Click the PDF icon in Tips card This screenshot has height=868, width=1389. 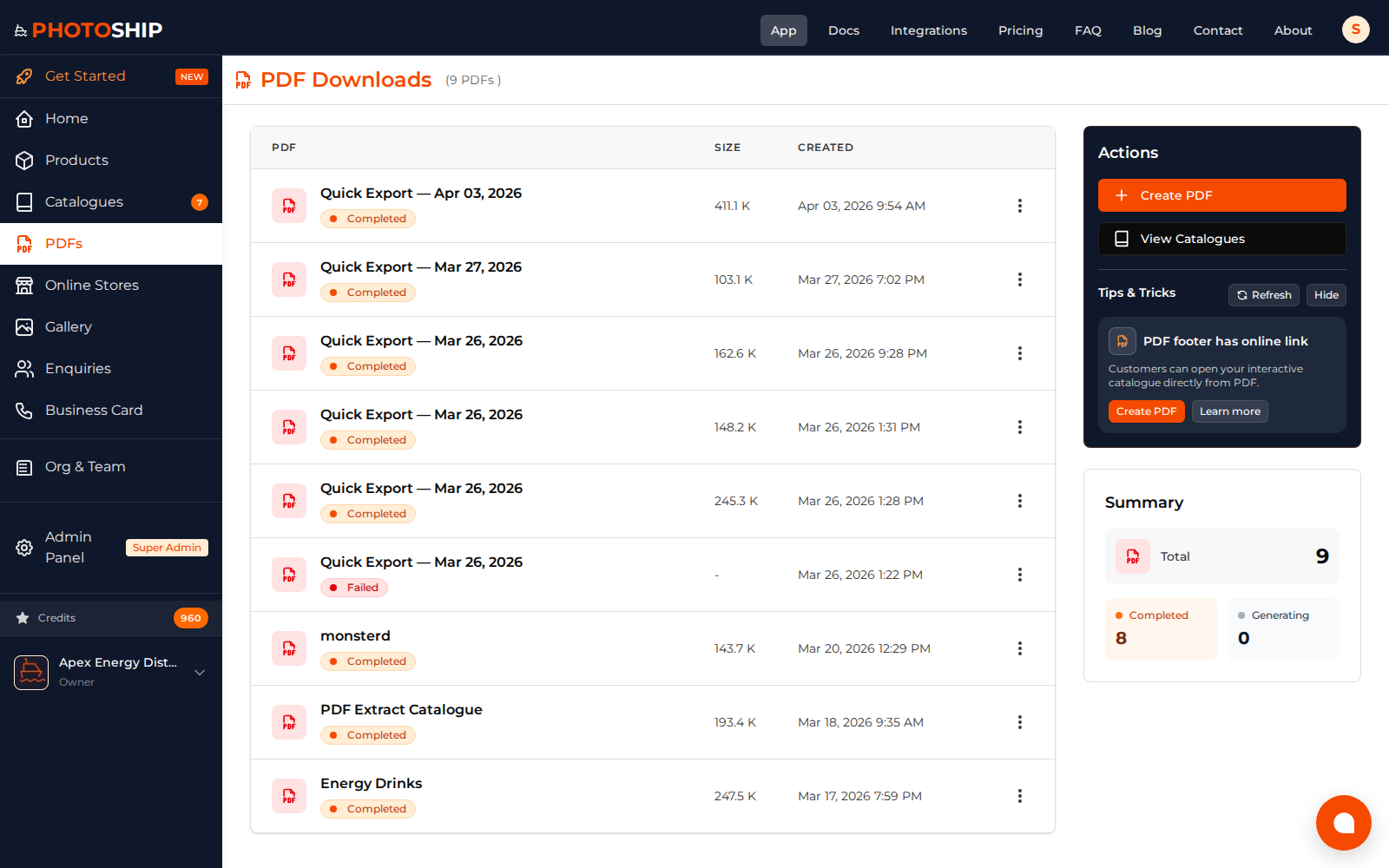pyautogui.click(x=1122, y=341)
